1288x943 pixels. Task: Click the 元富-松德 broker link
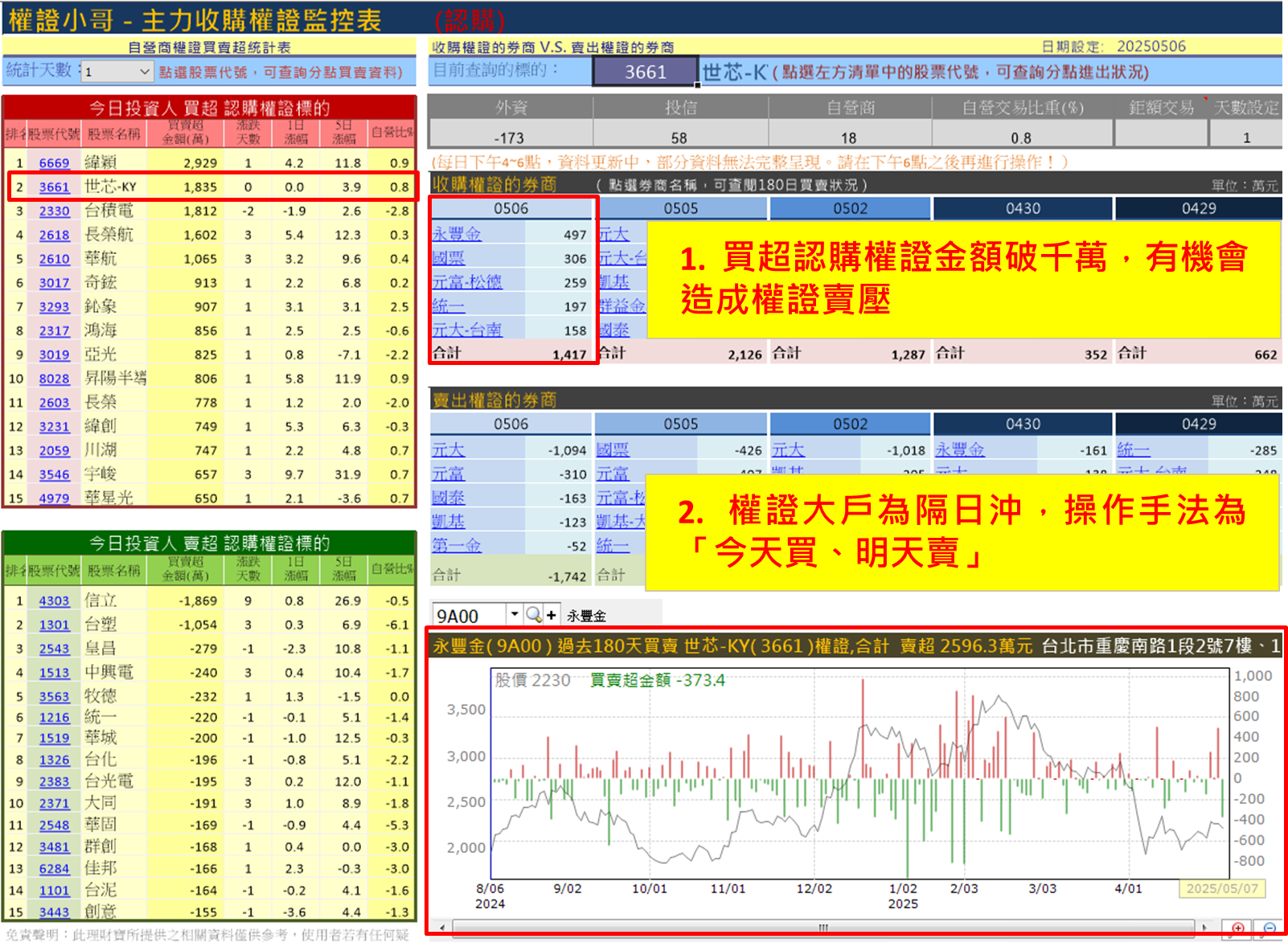point(467,282)
